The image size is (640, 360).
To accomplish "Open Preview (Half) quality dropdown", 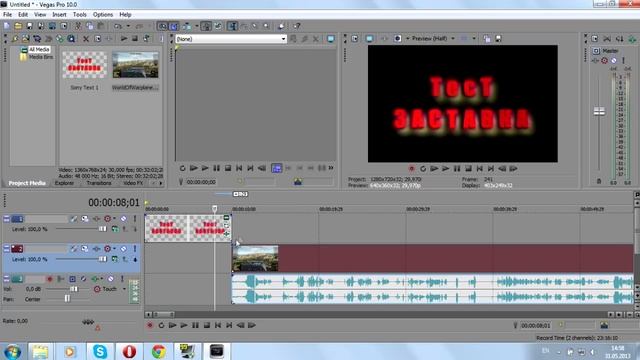I will pos(453,39).
